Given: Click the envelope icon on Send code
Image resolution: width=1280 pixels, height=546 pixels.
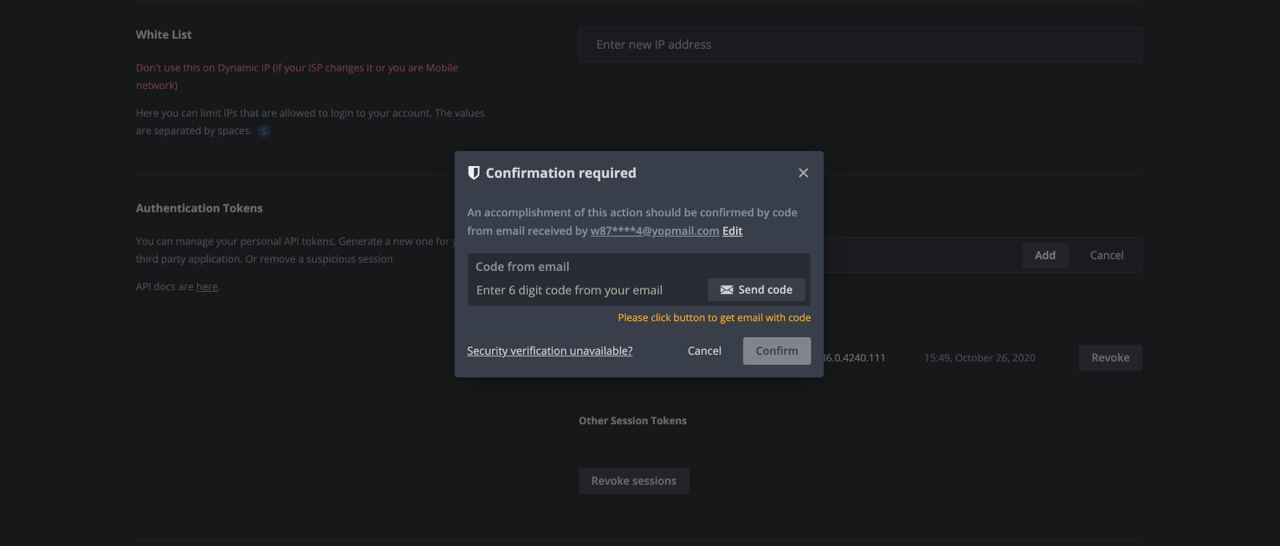Looking at the screenshot, I should (726, 290).
